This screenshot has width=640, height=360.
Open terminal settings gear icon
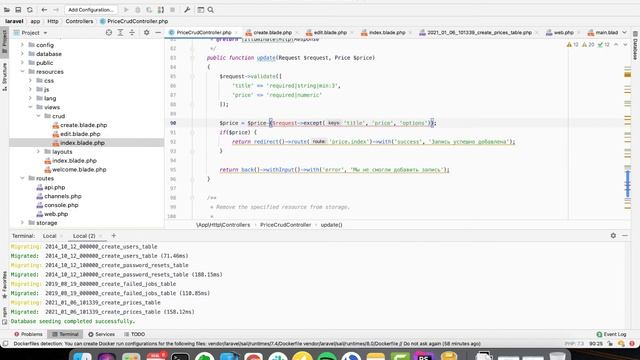click(x=613, y=236)
